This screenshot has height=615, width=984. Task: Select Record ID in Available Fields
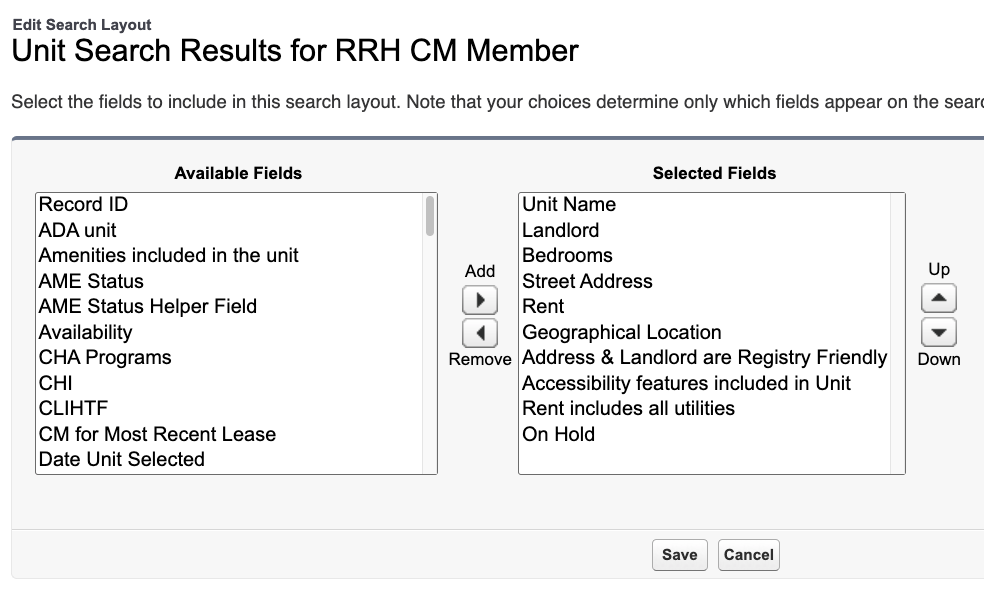(83, 204)
